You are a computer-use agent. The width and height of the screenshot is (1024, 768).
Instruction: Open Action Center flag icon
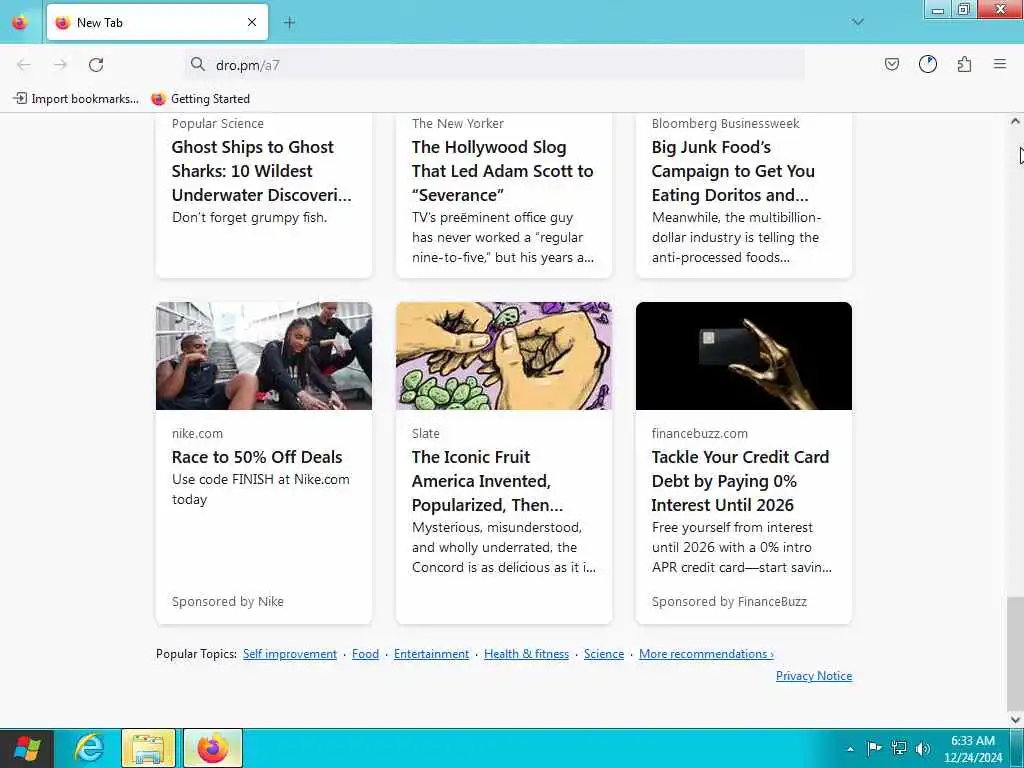pyautogui.click(x=874, y=748)
